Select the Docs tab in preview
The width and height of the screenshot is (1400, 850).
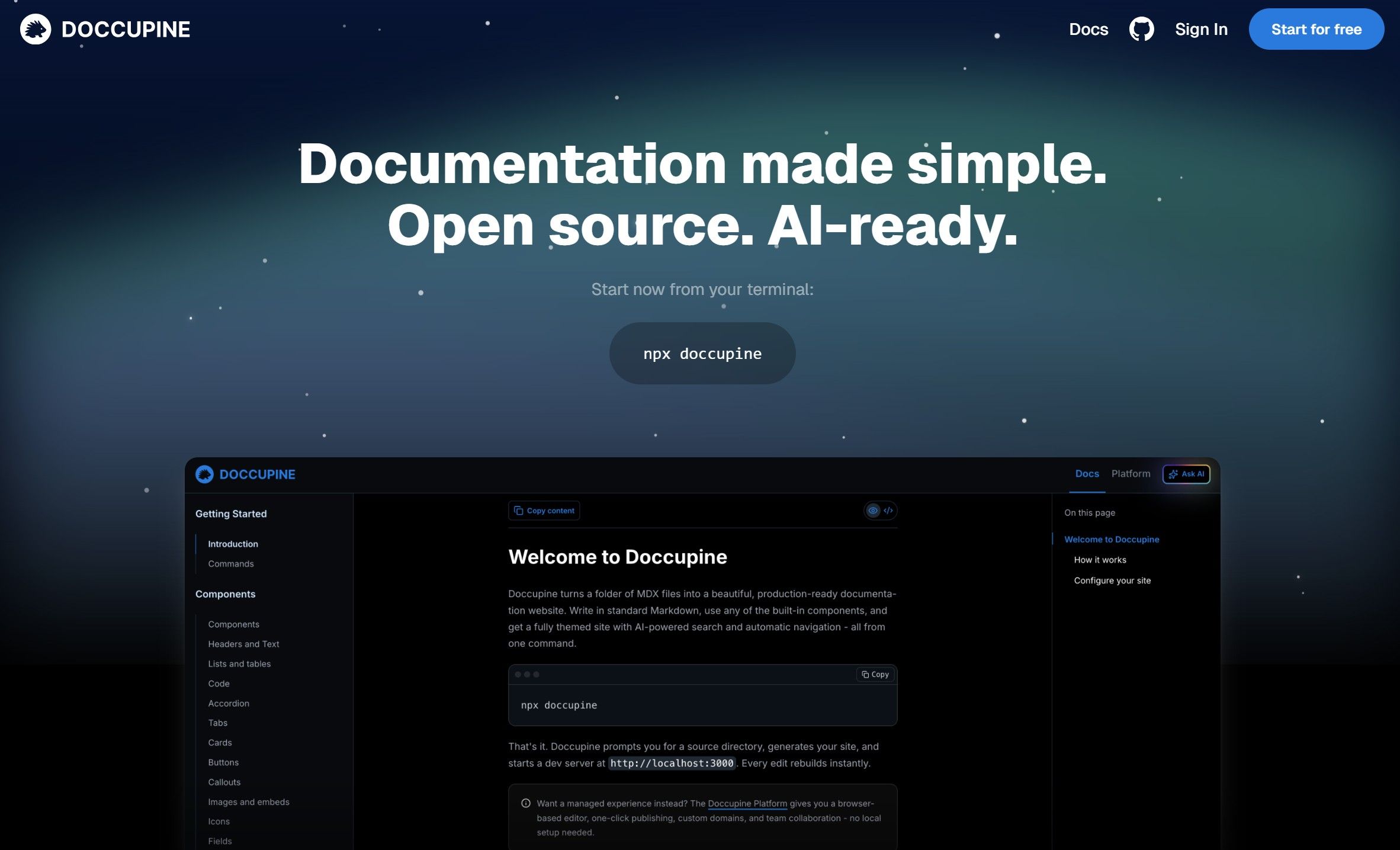pyautogui.click(x=1087, y=474)
